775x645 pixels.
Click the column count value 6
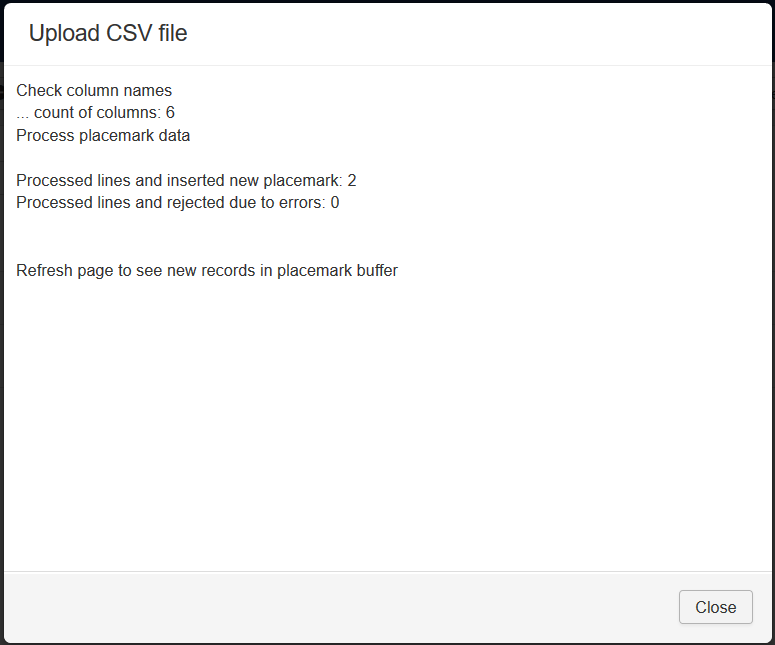[x=170, y=112]
